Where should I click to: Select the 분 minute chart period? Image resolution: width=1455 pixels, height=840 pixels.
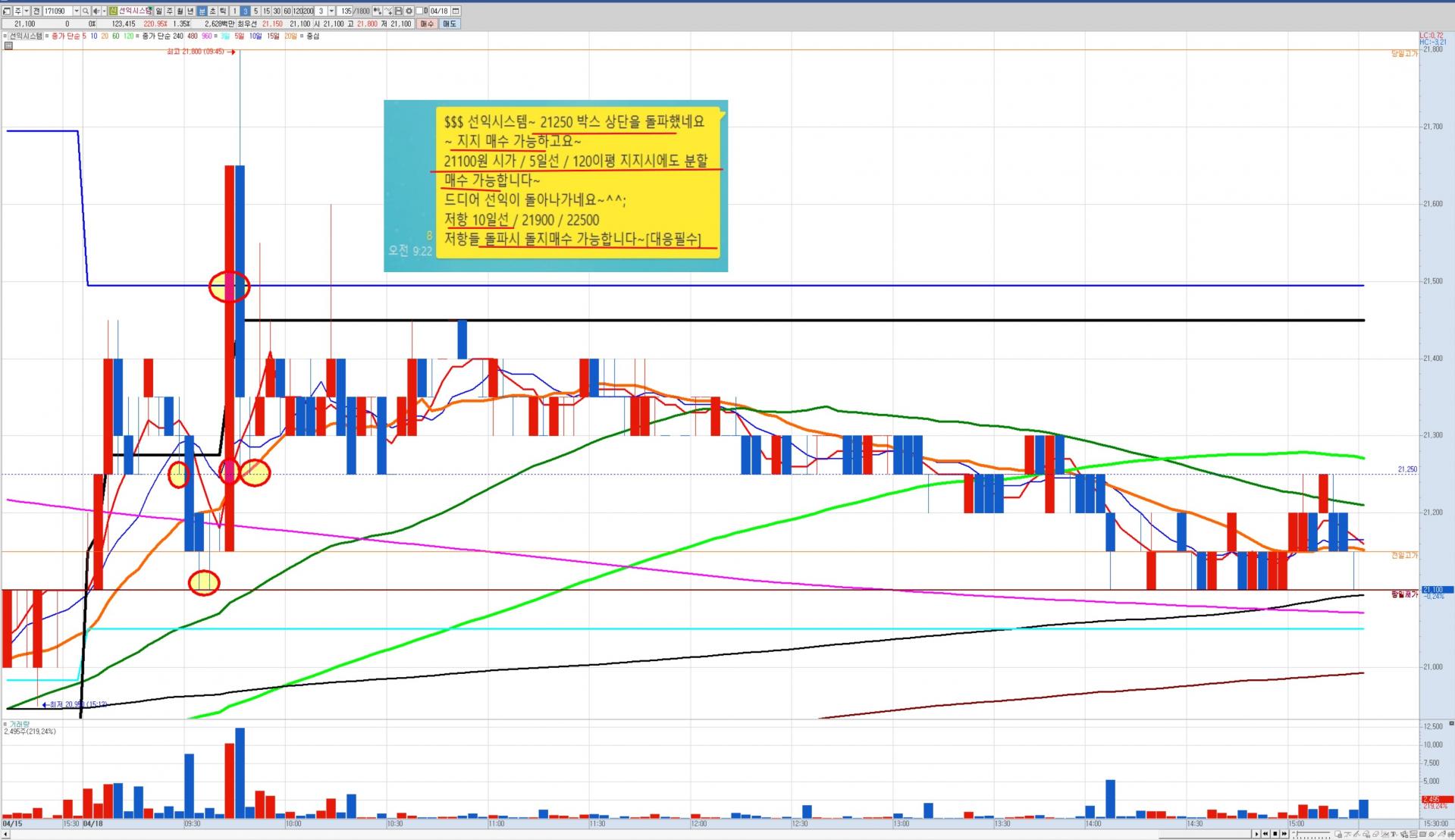[x=201, y=11]
